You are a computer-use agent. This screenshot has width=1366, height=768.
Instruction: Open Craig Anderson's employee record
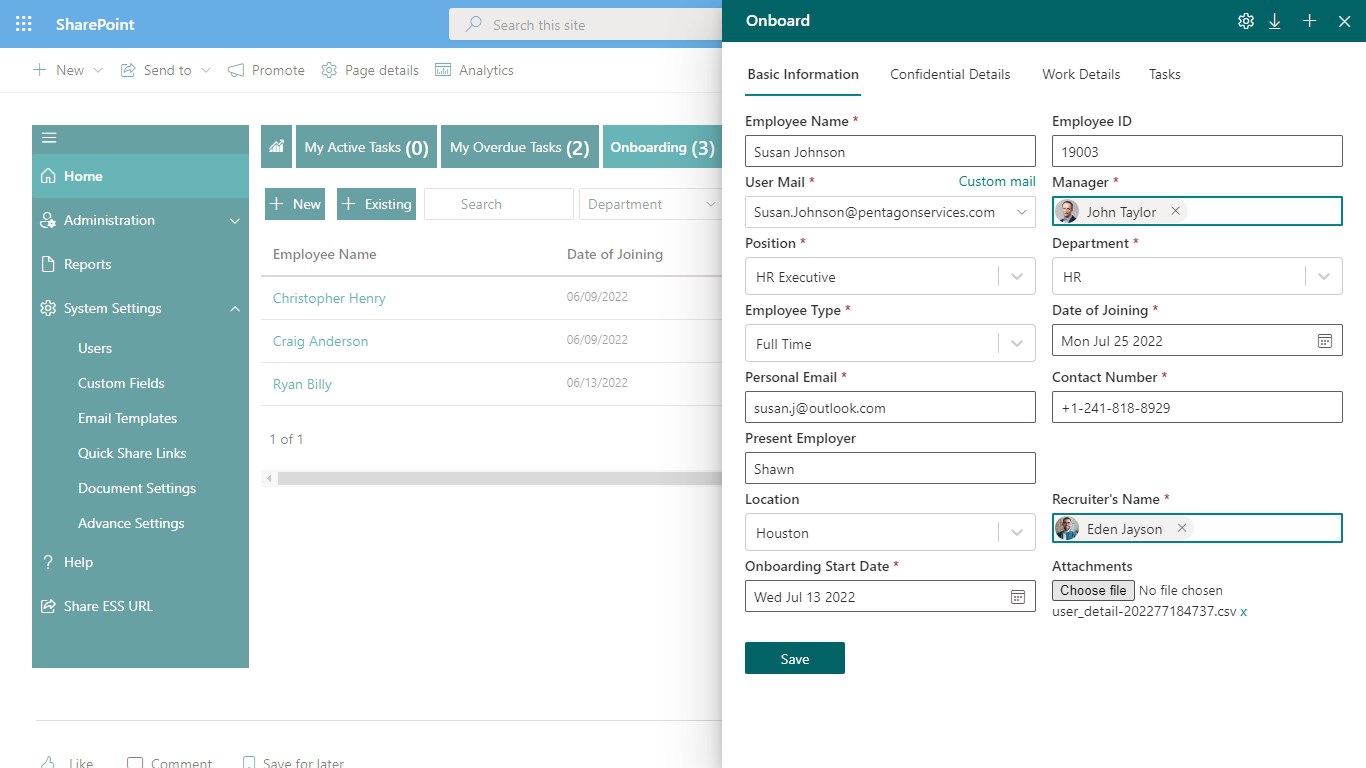pos(320,341)
